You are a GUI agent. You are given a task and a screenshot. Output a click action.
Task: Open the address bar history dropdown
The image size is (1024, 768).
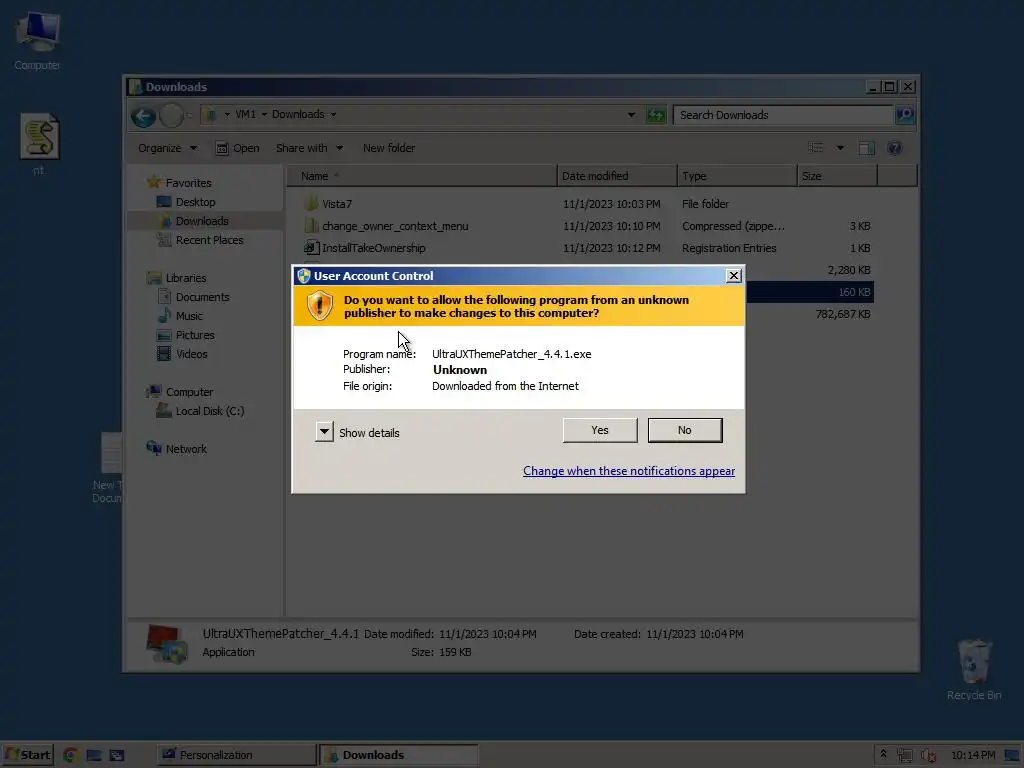[631, 115]
